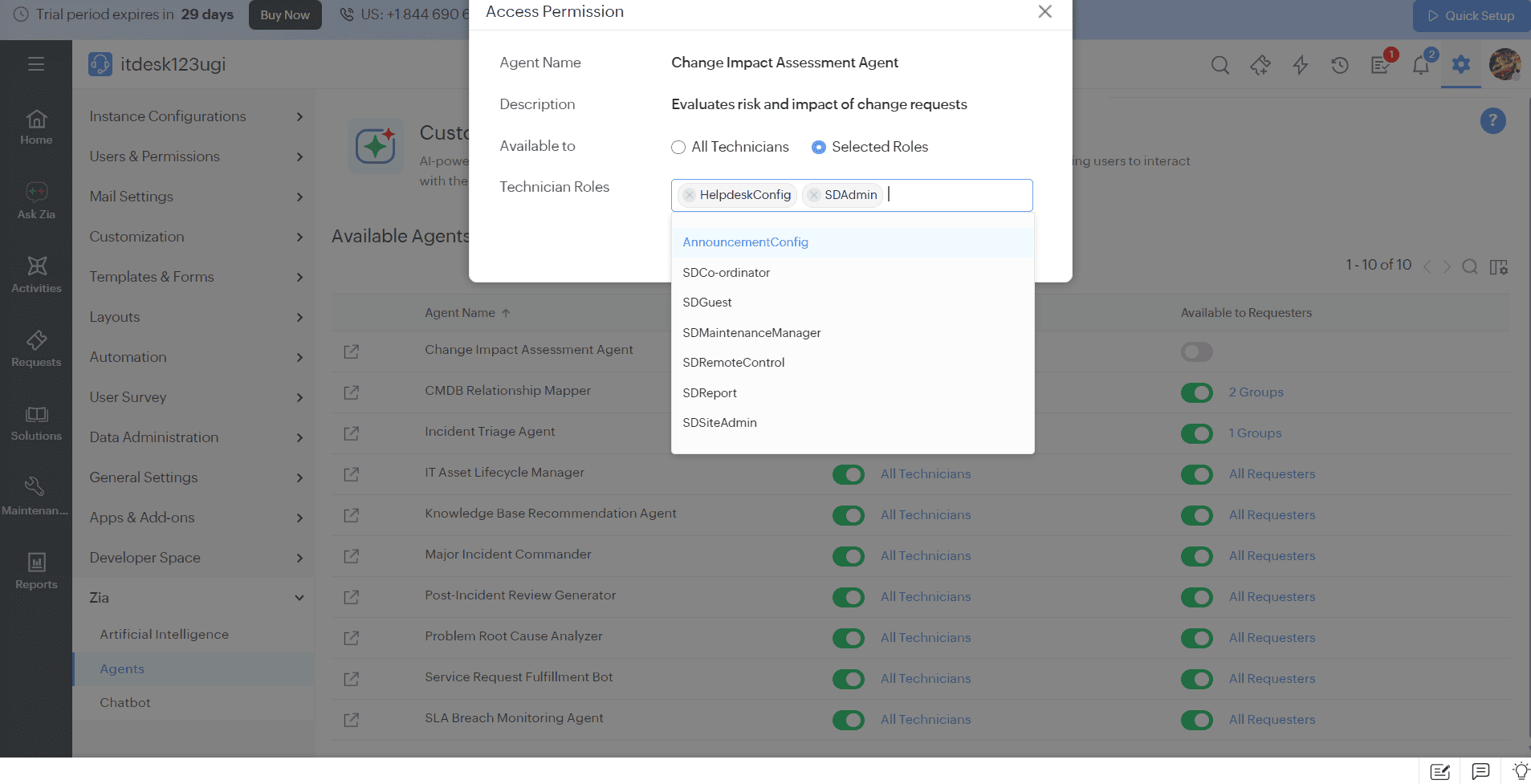
Task: Click the admin settings gear icon
Action: click(x=1460, y=64)
